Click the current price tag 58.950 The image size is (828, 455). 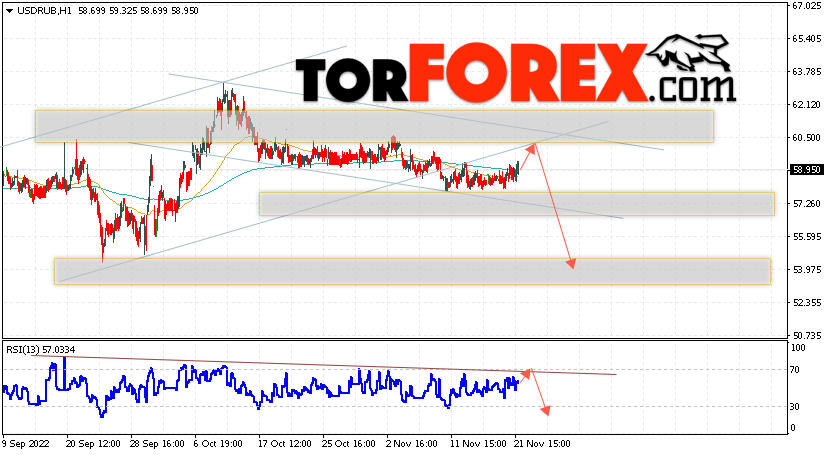(806, 170)
